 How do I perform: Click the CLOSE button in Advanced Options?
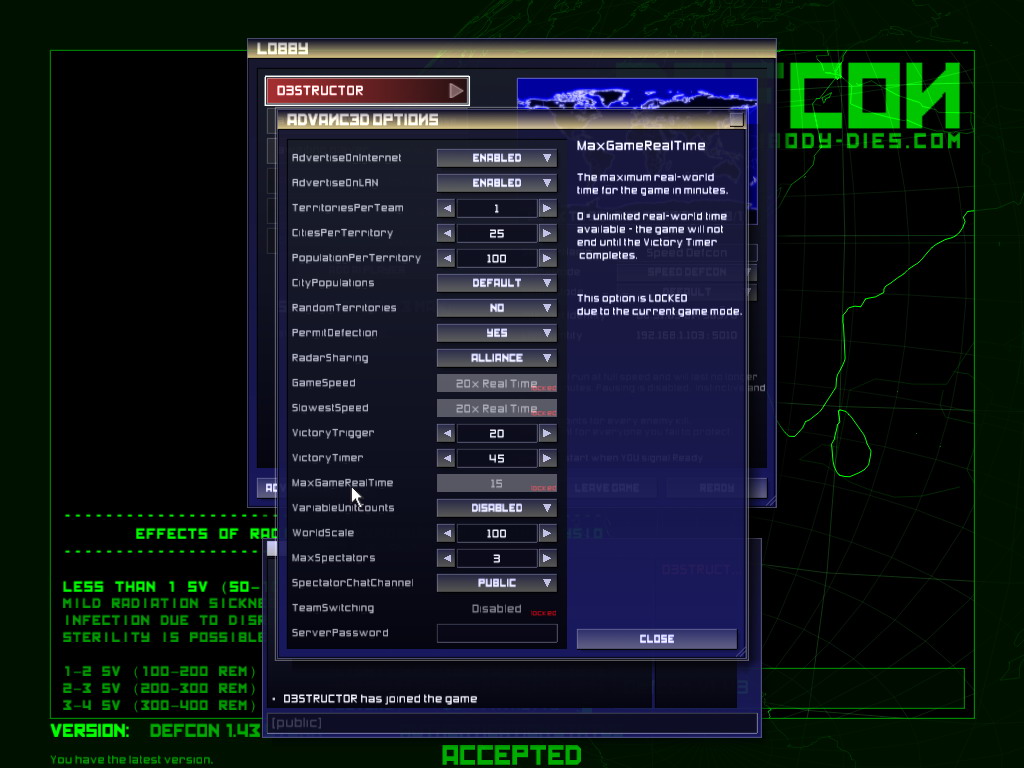point(657,639)
